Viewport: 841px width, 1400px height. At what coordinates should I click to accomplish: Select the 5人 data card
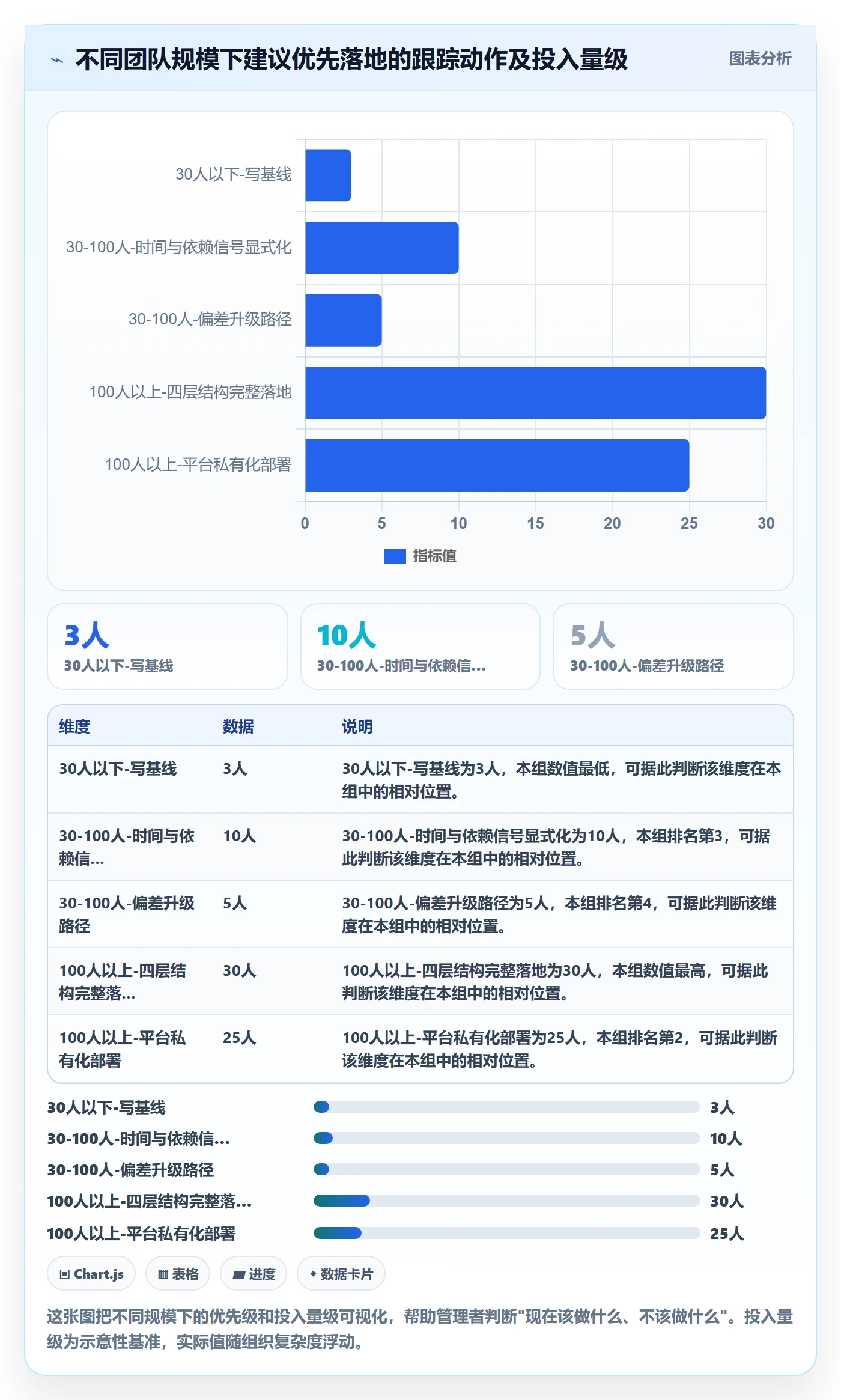[673, 647]
